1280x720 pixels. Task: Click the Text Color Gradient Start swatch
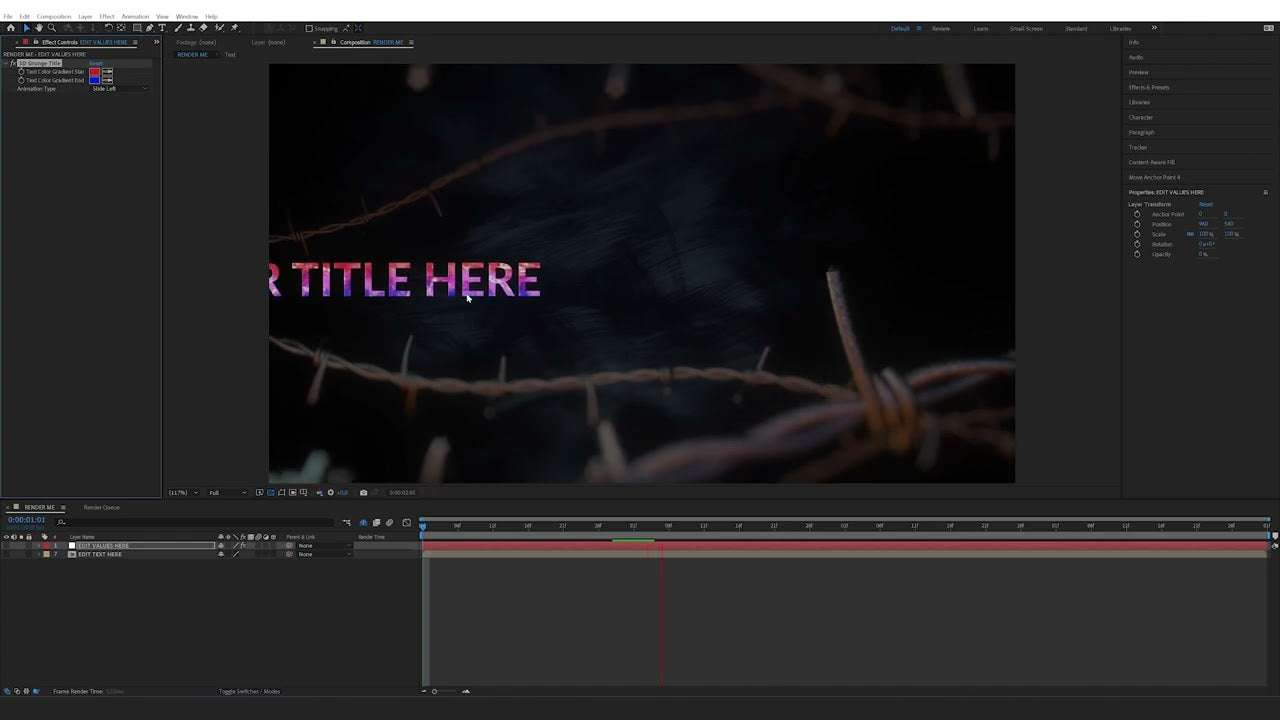(94, 72)
